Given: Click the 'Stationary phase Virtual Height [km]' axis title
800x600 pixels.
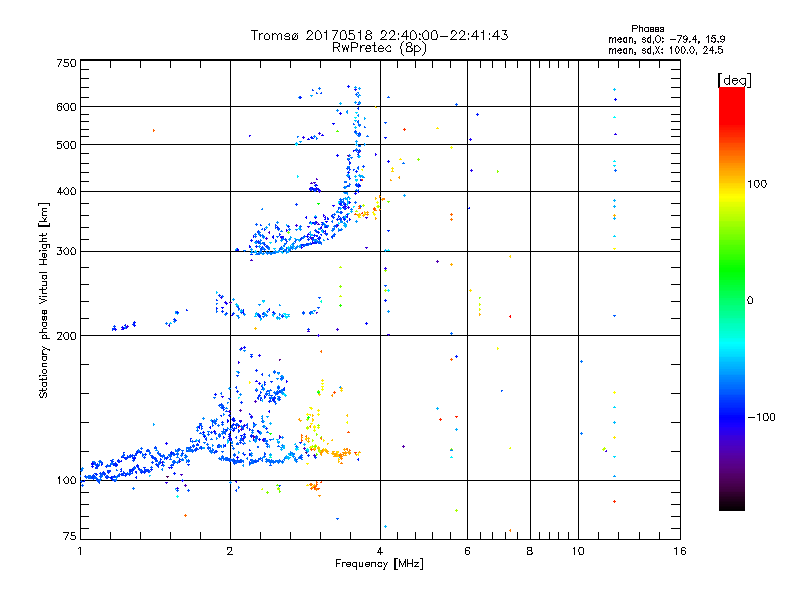Looking at the screenshot, I should coord(44,300).
